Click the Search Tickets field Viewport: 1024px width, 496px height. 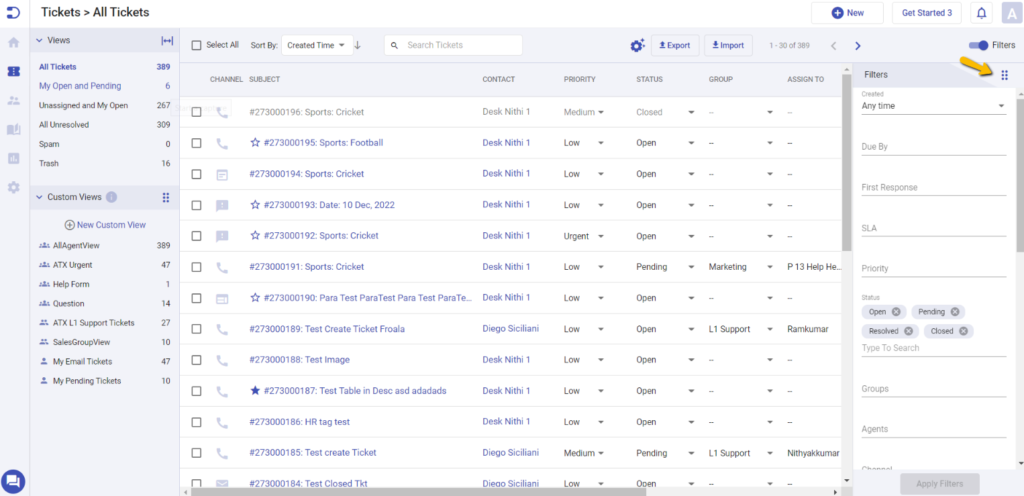(x=453, y=45)
